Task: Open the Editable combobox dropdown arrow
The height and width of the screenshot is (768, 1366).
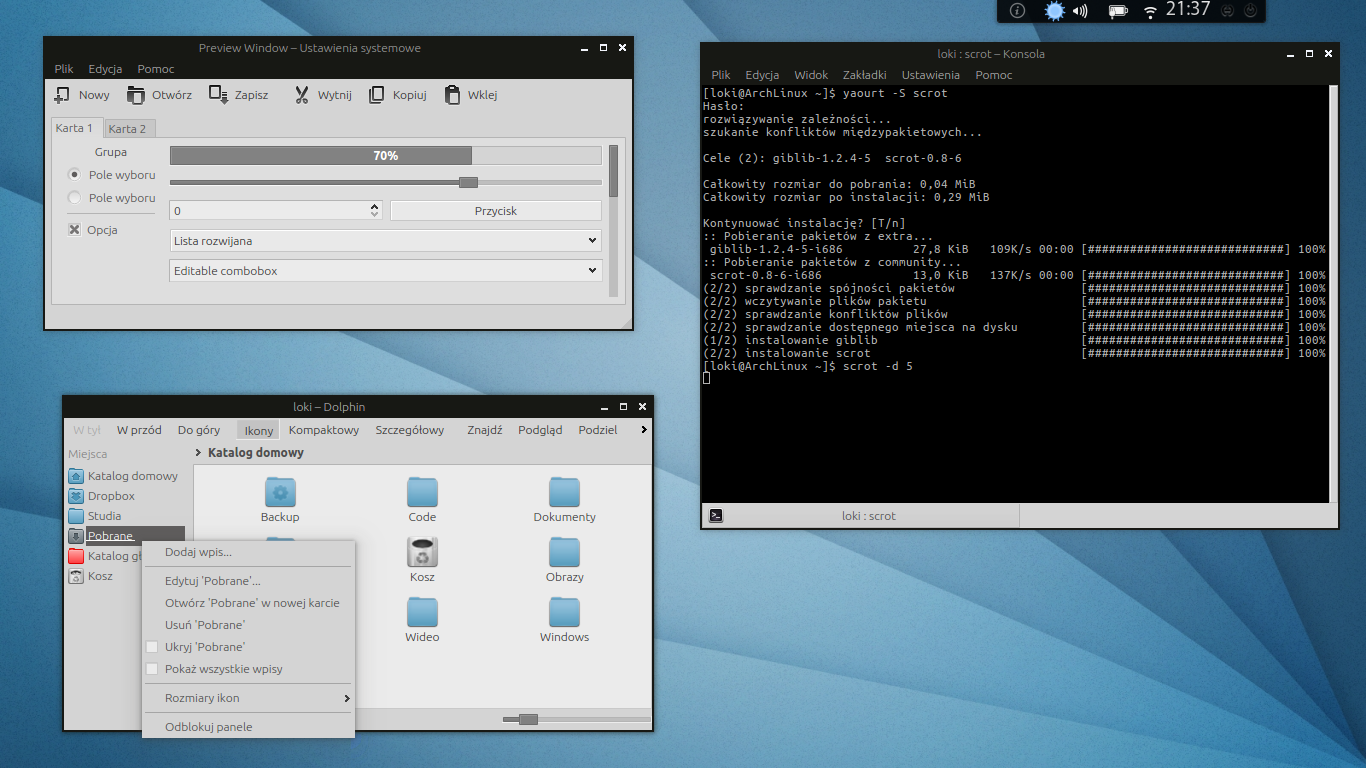Action: click(x=593, y=271)
